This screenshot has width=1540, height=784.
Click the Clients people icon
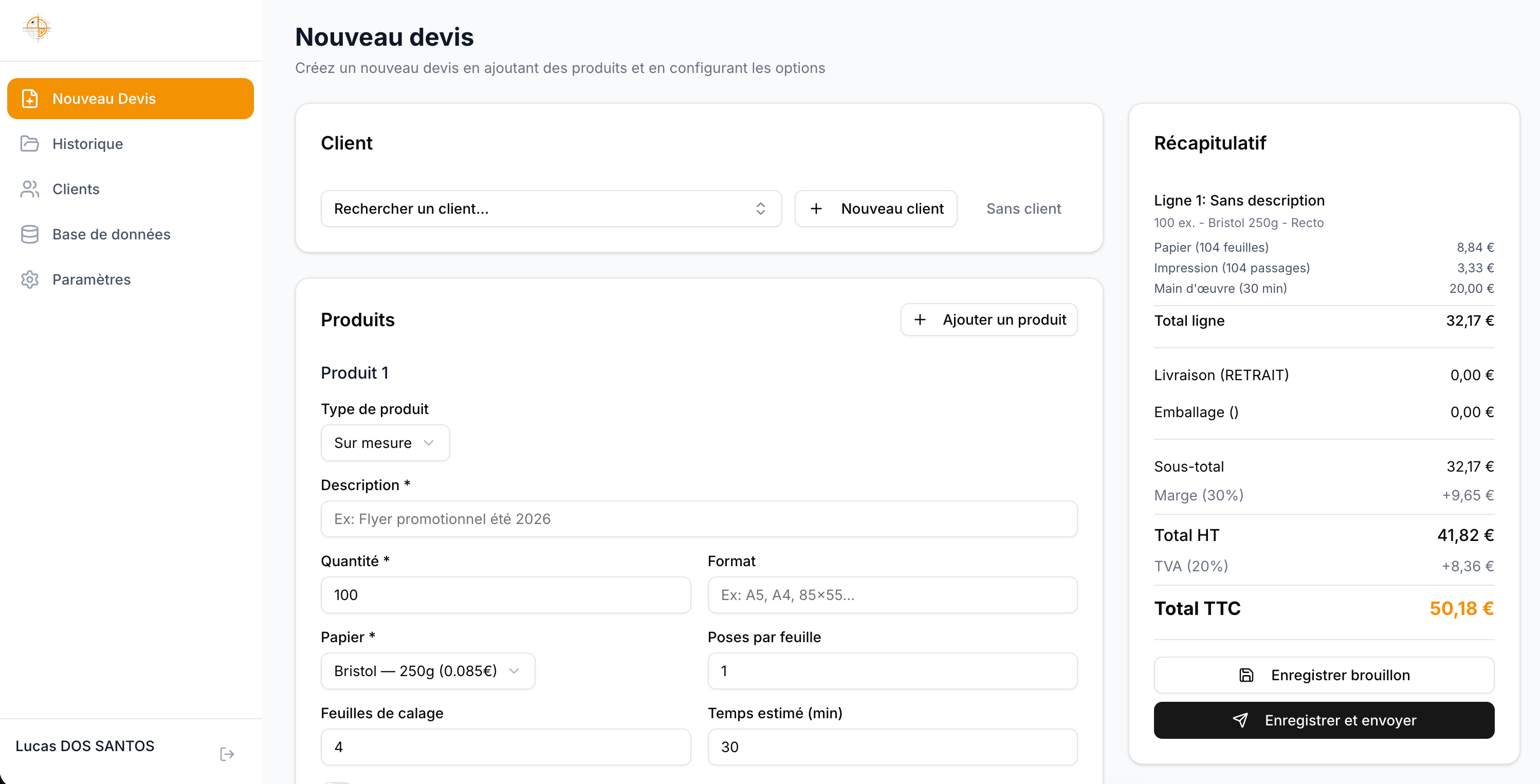point(30,189)
